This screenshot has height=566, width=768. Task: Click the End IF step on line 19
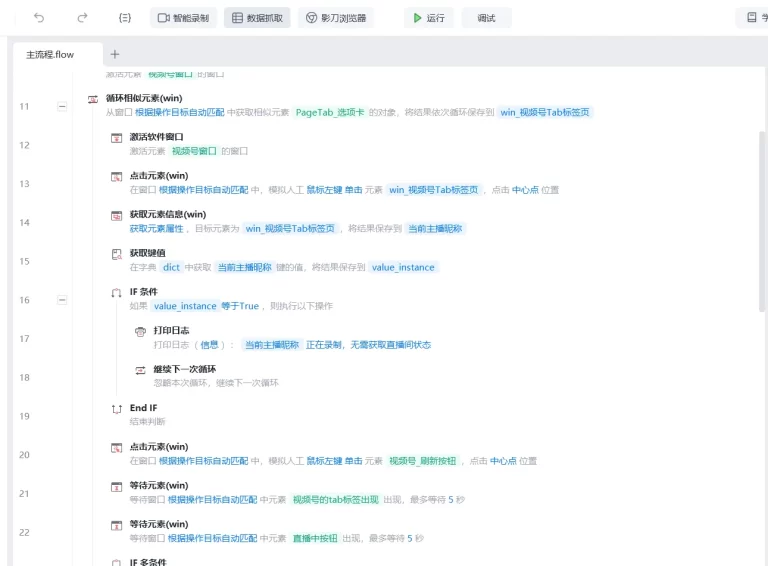point(142,408)
